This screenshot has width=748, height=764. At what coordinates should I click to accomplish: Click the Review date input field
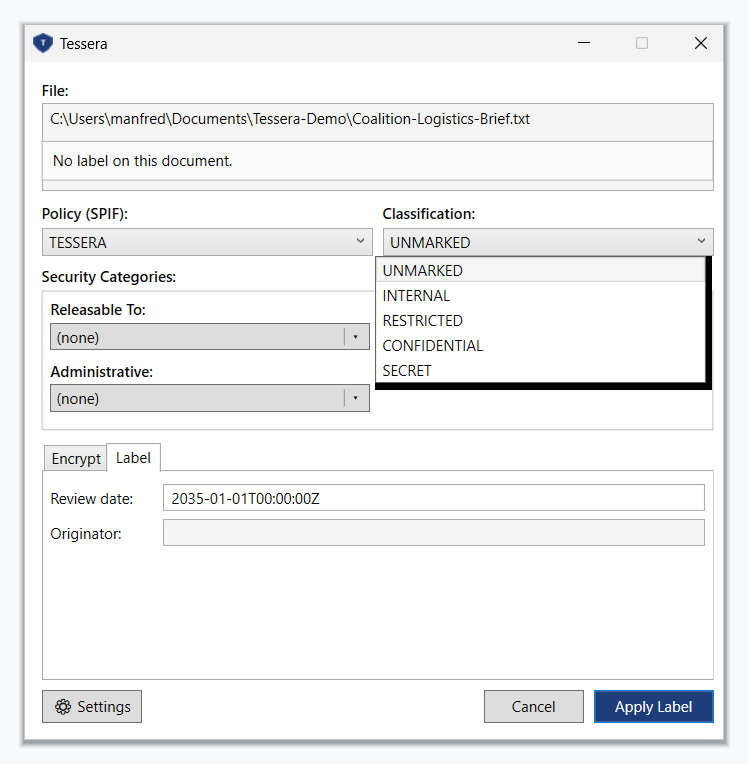[x=434, y=498]
